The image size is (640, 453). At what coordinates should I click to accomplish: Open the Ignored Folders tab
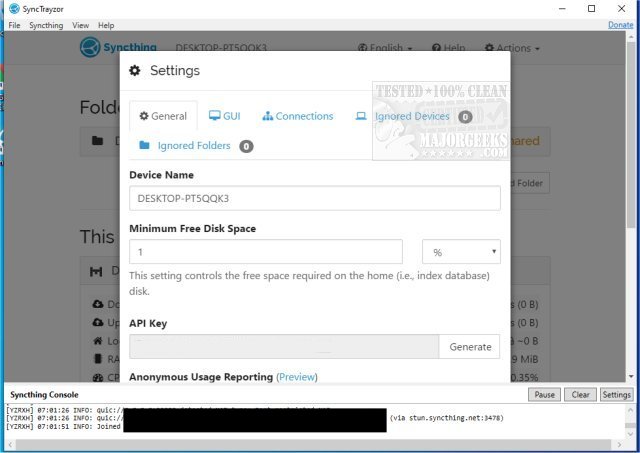point(194,146)
